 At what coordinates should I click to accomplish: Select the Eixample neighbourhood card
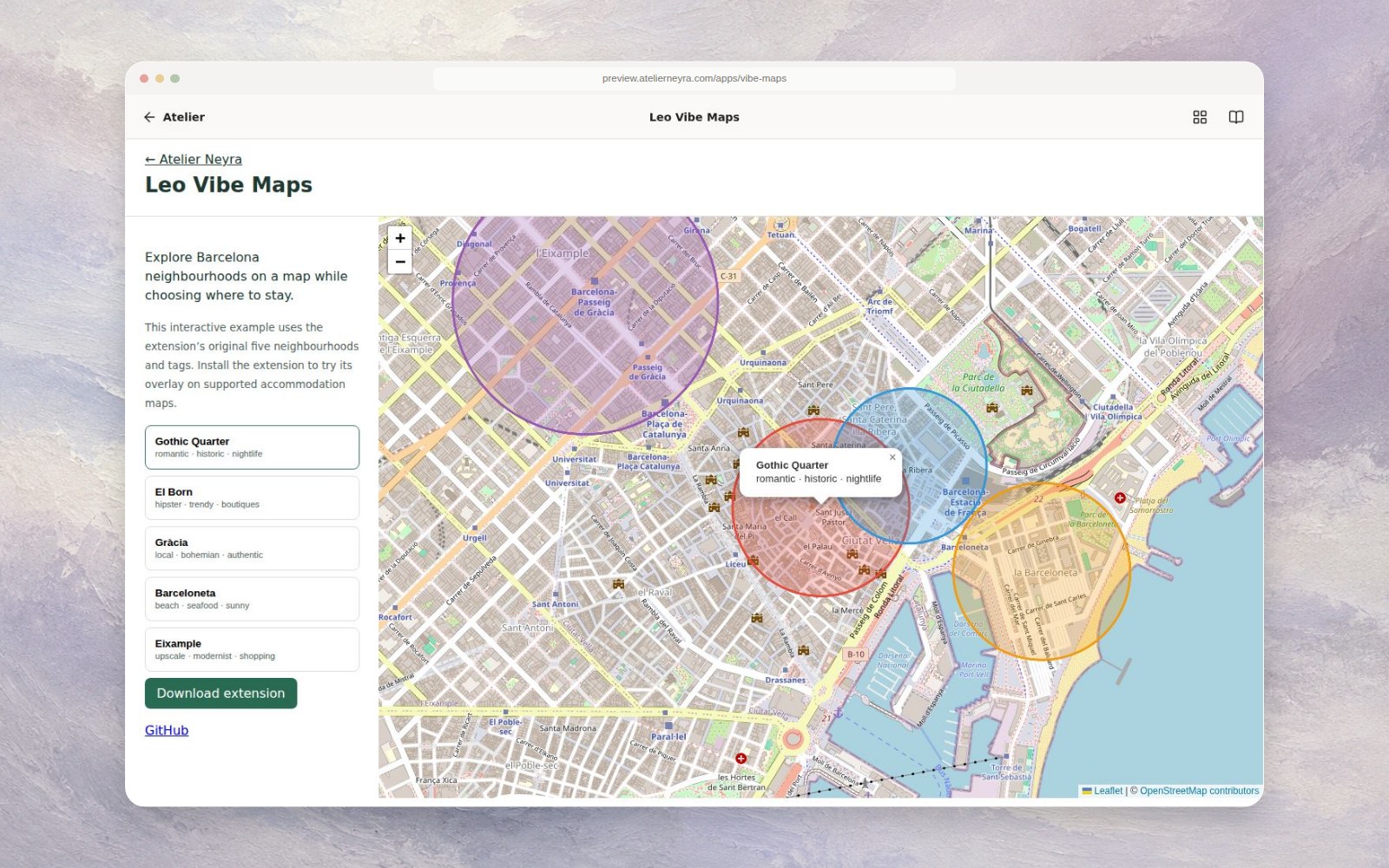252,649
